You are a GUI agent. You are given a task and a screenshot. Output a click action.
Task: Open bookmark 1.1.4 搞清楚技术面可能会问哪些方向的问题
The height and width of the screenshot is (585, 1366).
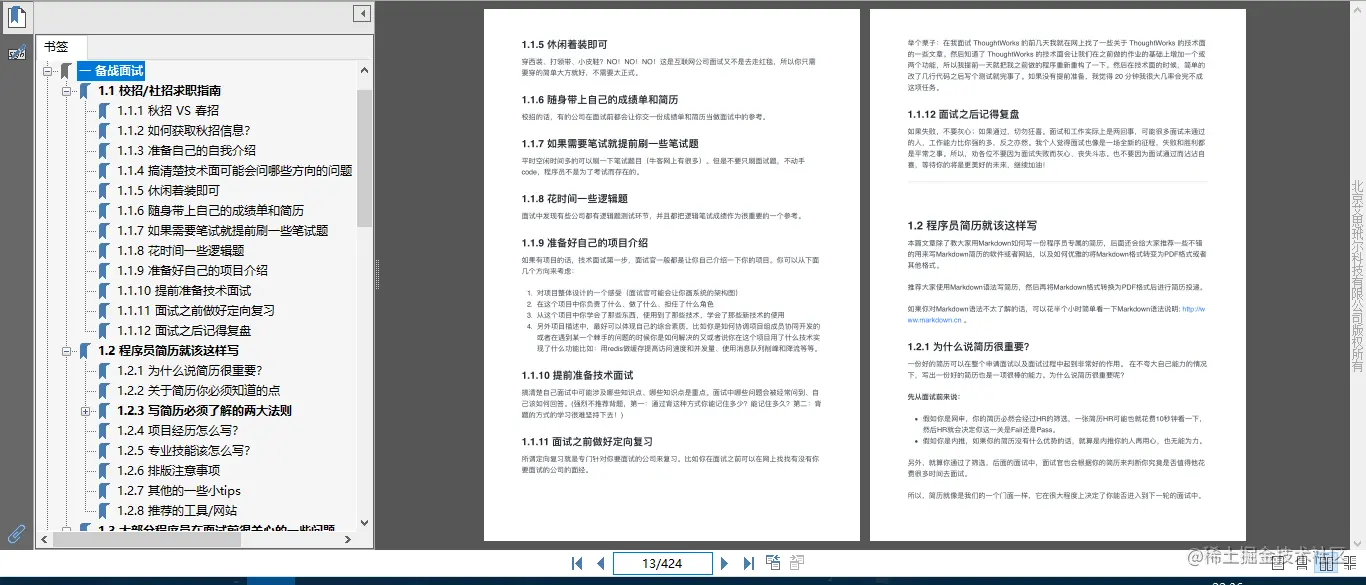tap(235, 171)
